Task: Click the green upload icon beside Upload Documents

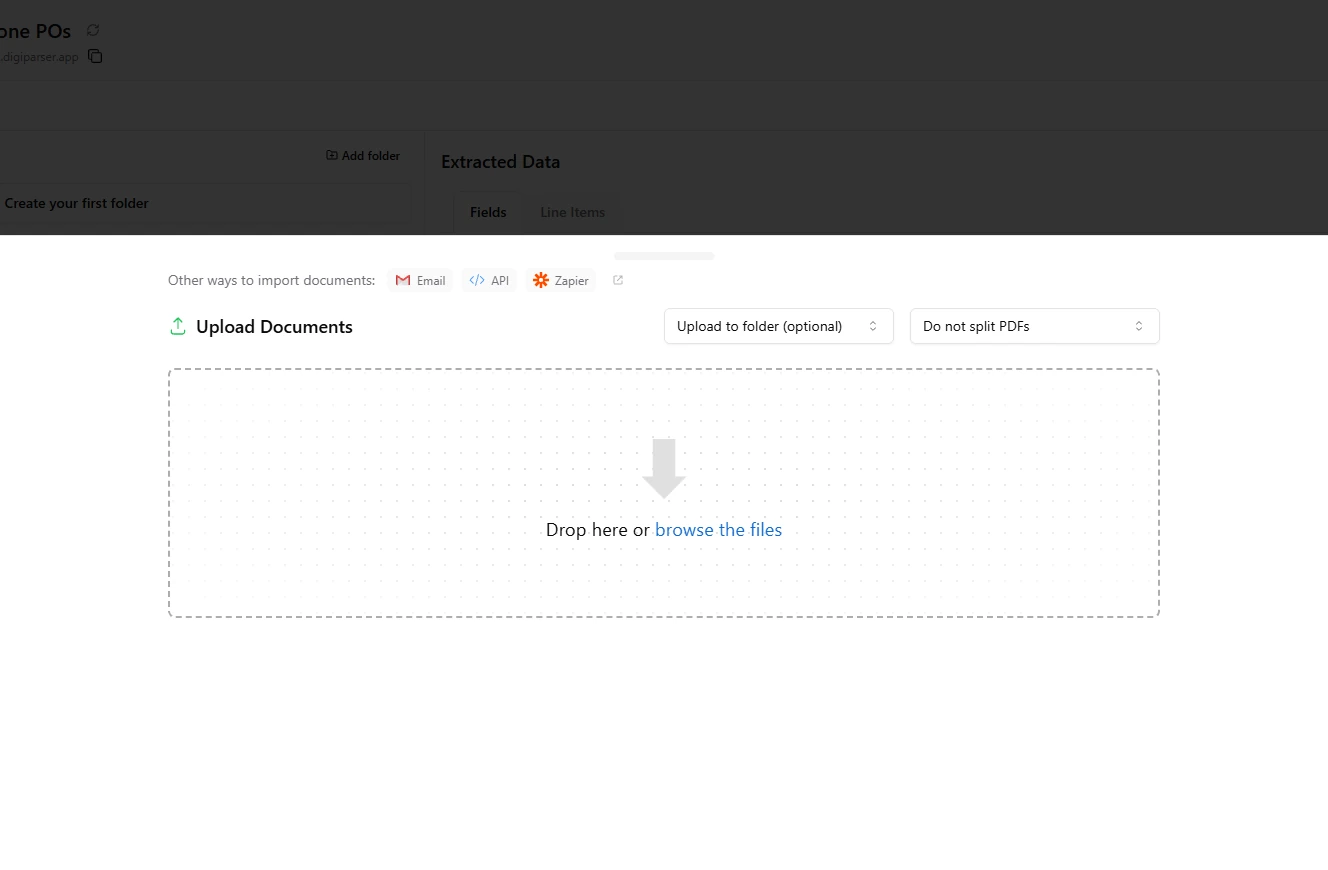Action: pyautogui.click(x=178, y=326)
